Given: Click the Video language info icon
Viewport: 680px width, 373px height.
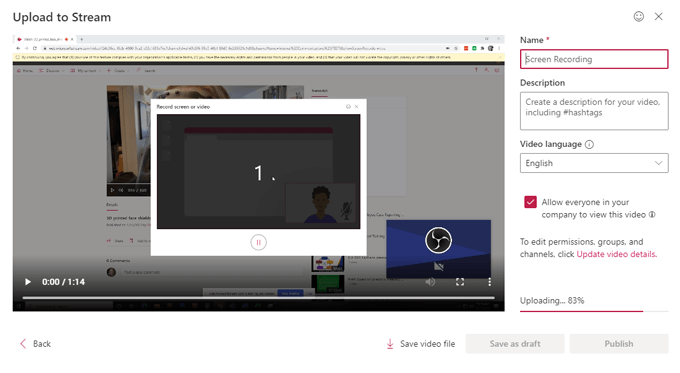Looking at the screenshot, I should 589,144.
